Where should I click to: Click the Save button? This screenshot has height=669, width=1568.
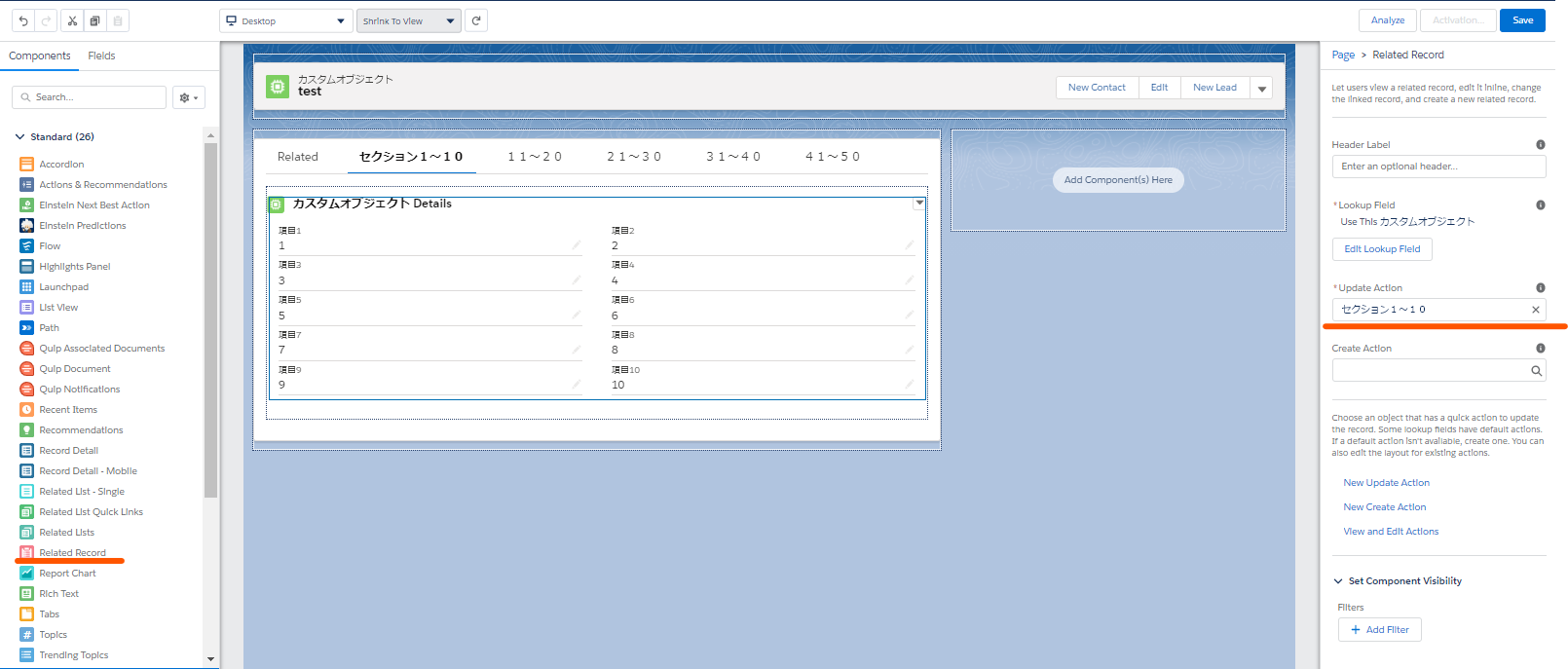coord(1522,20)
